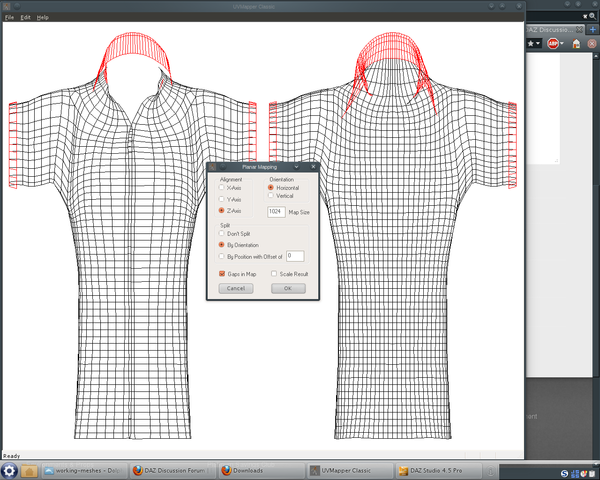
Task: Select By Position with Offset option
Action: [221, 256]
